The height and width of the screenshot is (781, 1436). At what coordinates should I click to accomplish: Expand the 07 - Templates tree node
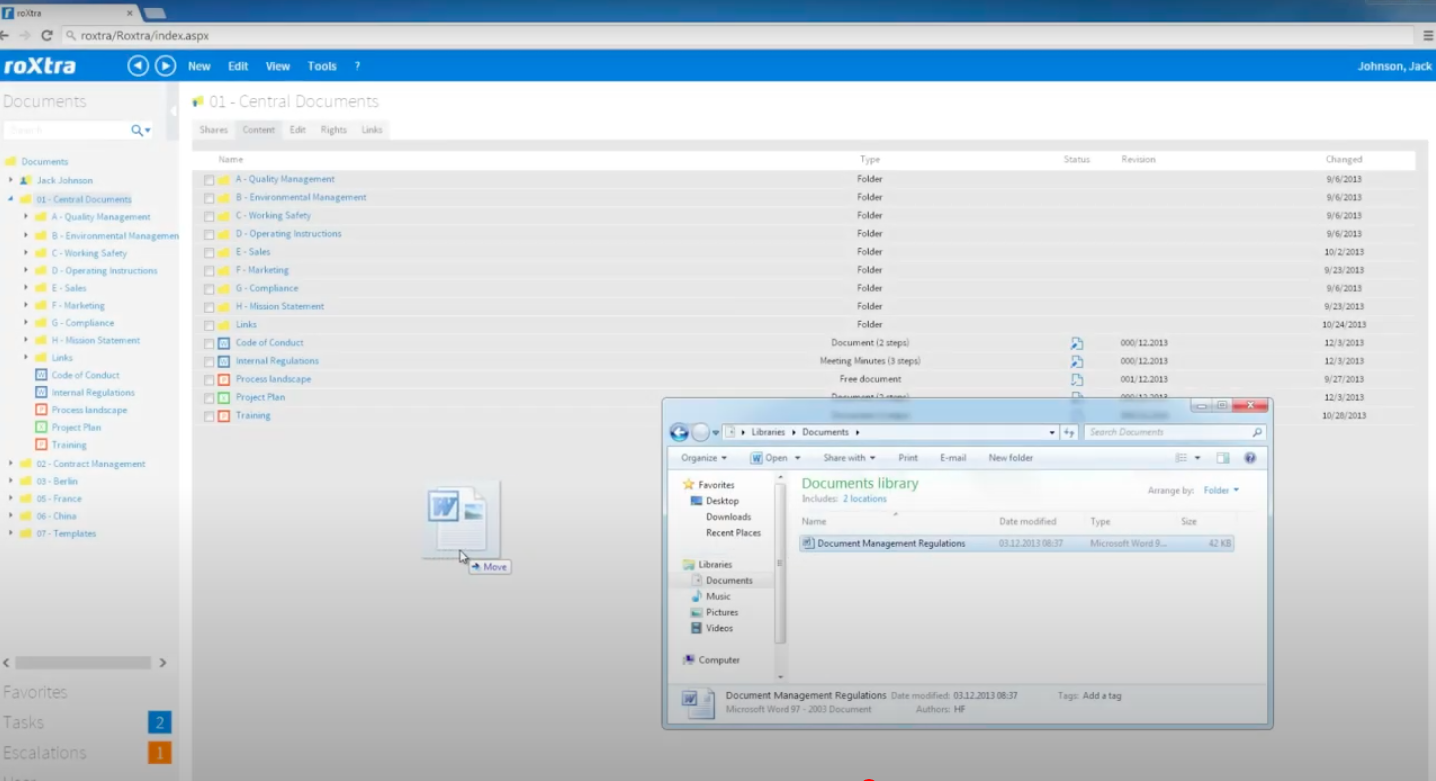pos(11,533)
